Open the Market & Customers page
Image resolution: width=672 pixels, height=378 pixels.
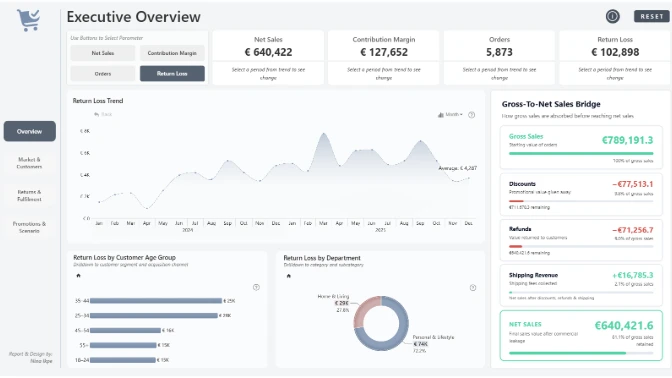(x=29, y=163)
